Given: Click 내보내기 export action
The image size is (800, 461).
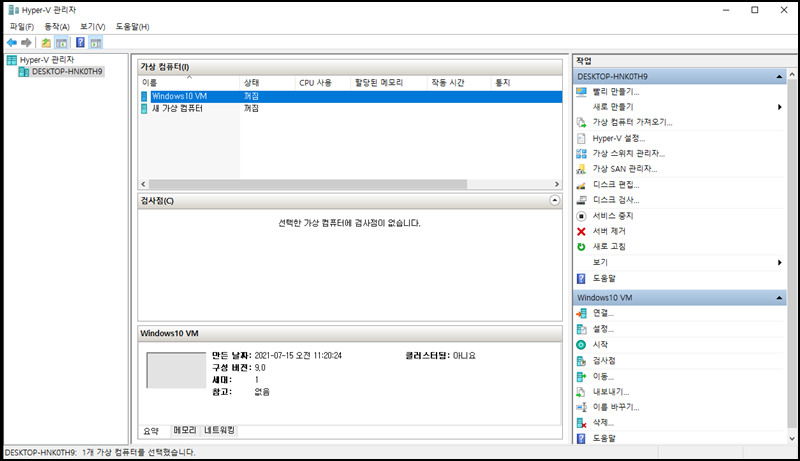Looking at the screenshot, I should pos(611,392).
